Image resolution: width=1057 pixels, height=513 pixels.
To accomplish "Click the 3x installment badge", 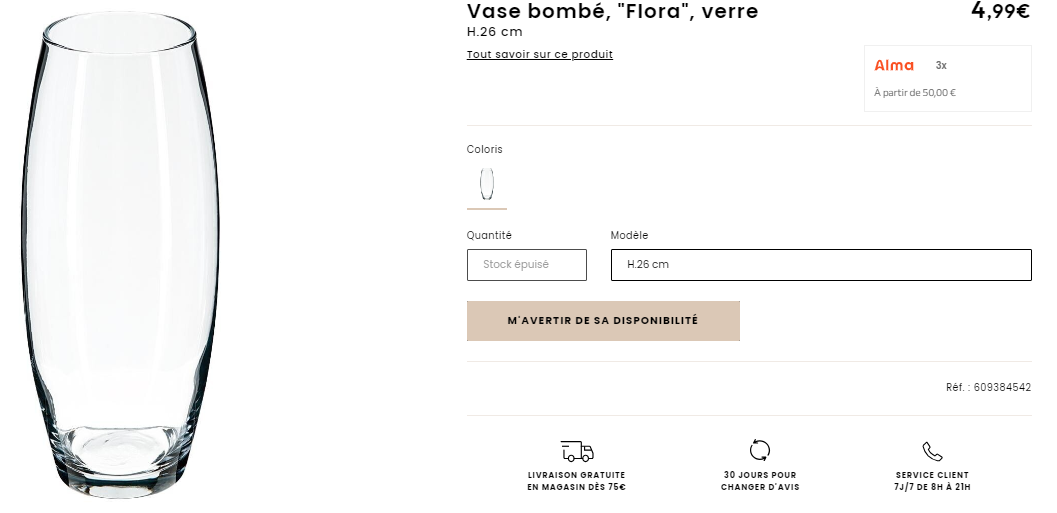I will click(x=941, y=65).
